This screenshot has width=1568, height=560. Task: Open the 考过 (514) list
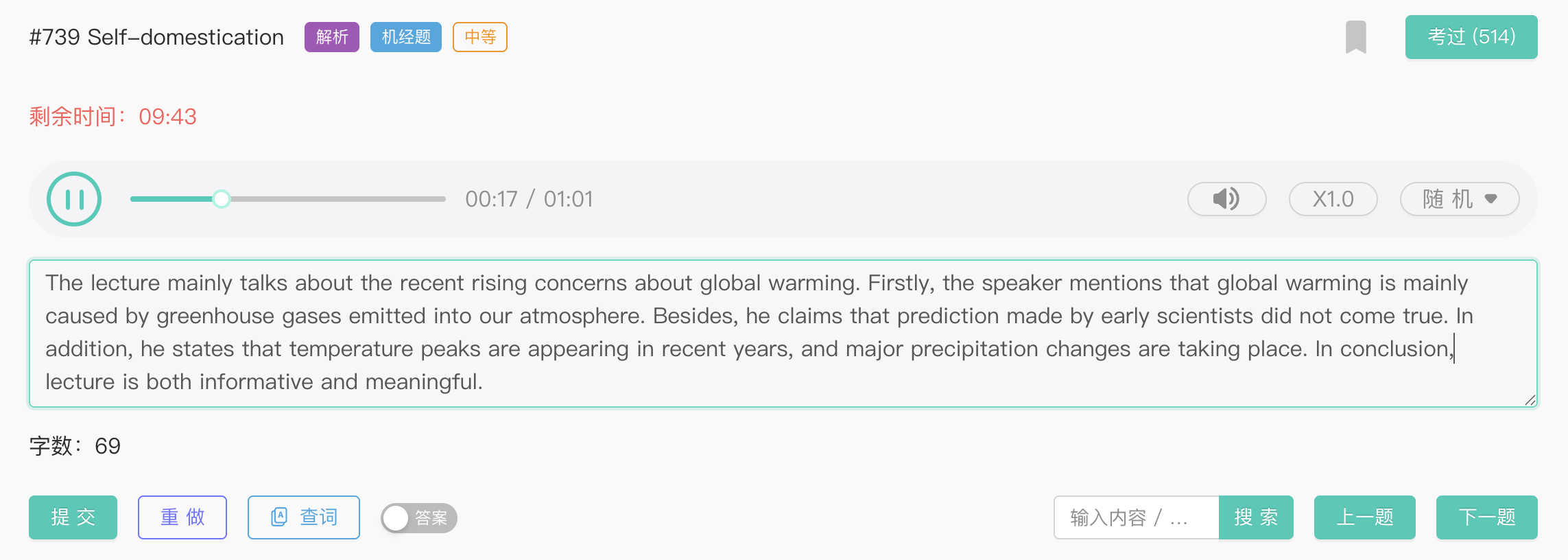coord(1471,37)
